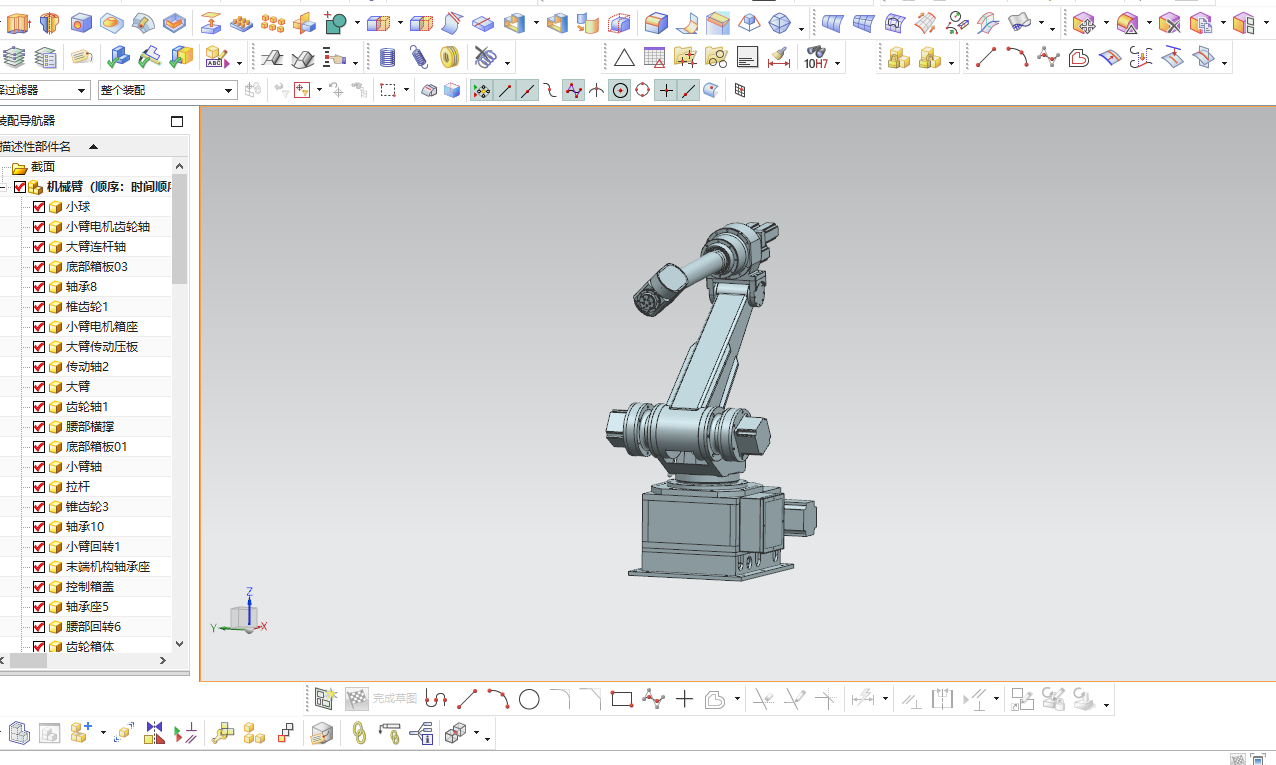Viewport: 1276px width, 765px height.
Task: Click the Measure Distance dimension icon
Action: click(779, 58)
